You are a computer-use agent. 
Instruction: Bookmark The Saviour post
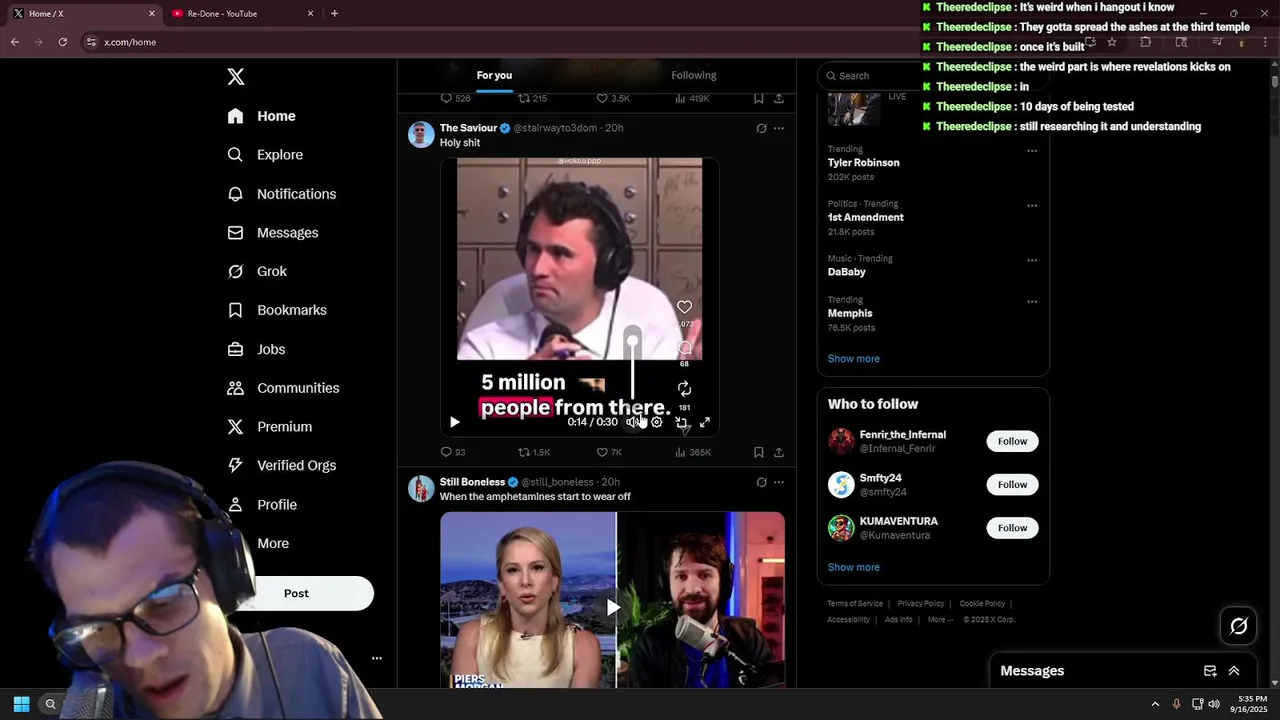(759, 452)
